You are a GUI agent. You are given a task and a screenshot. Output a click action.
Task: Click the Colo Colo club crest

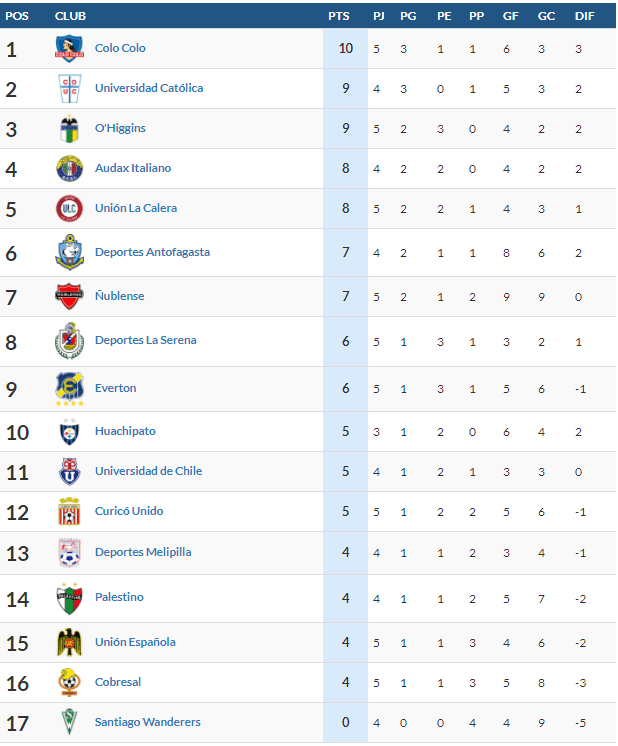click(69, 49)
